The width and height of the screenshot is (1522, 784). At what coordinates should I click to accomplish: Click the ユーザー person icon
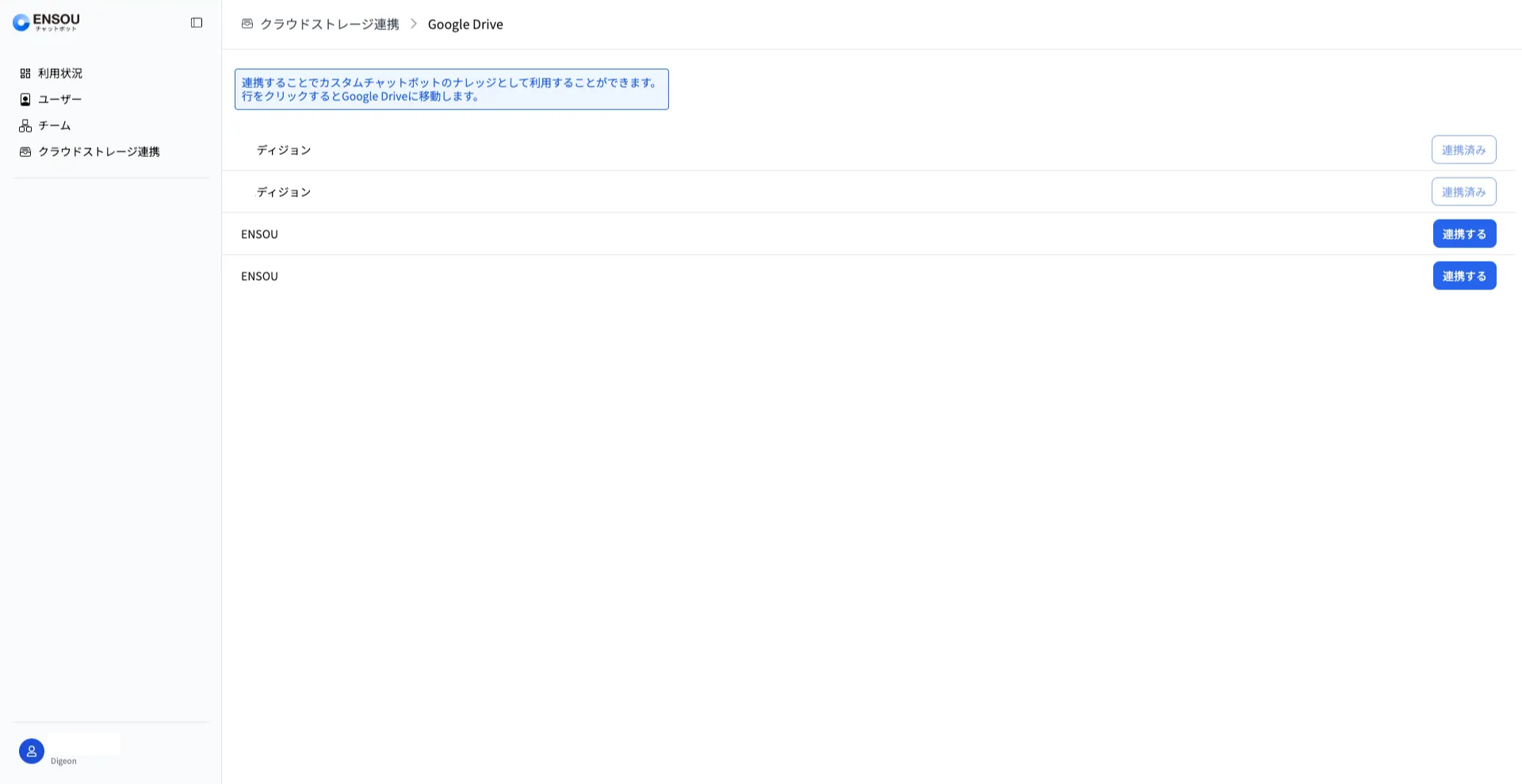coord(25,99)
